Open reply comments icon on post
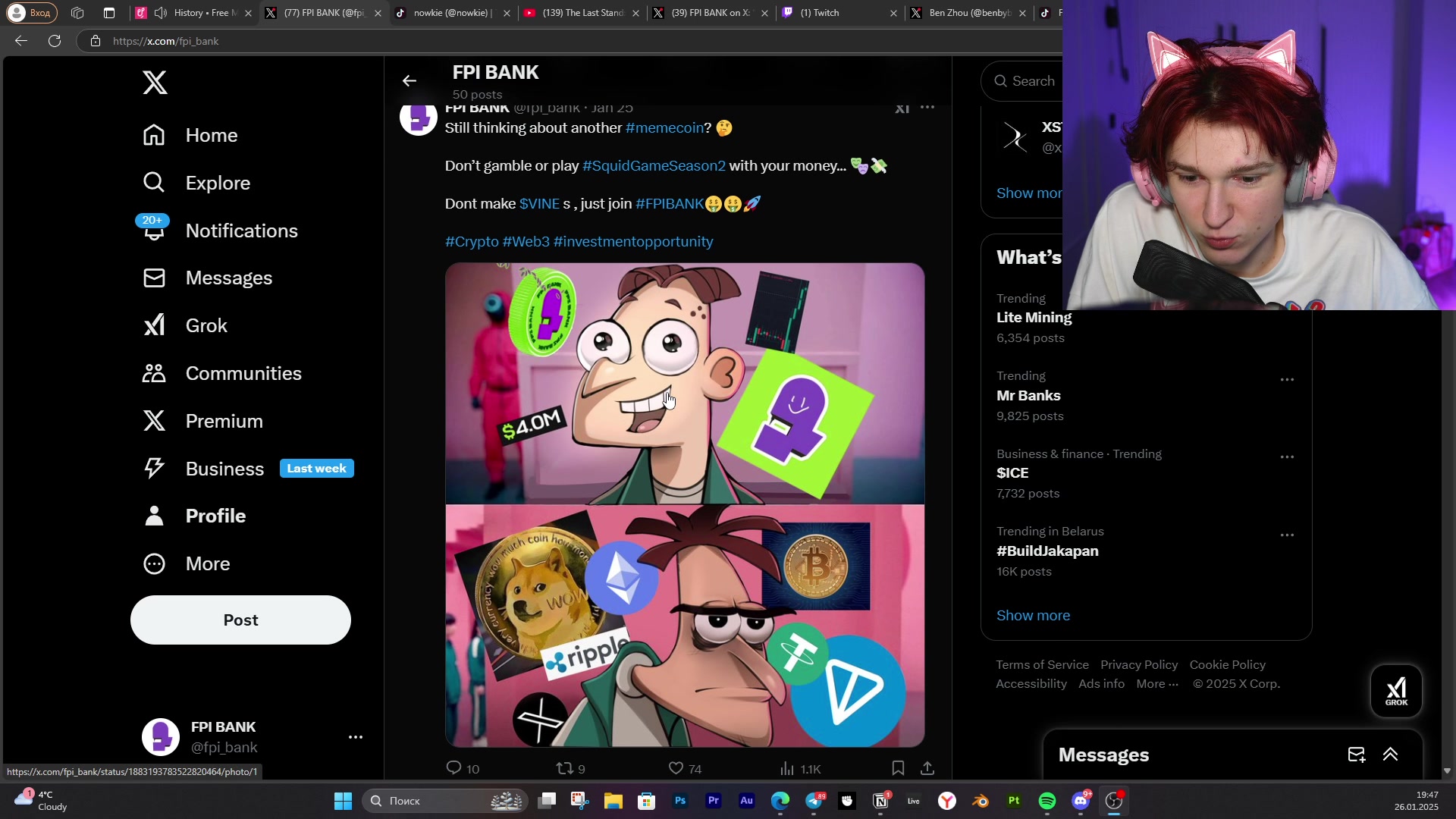 pos(453,768)
